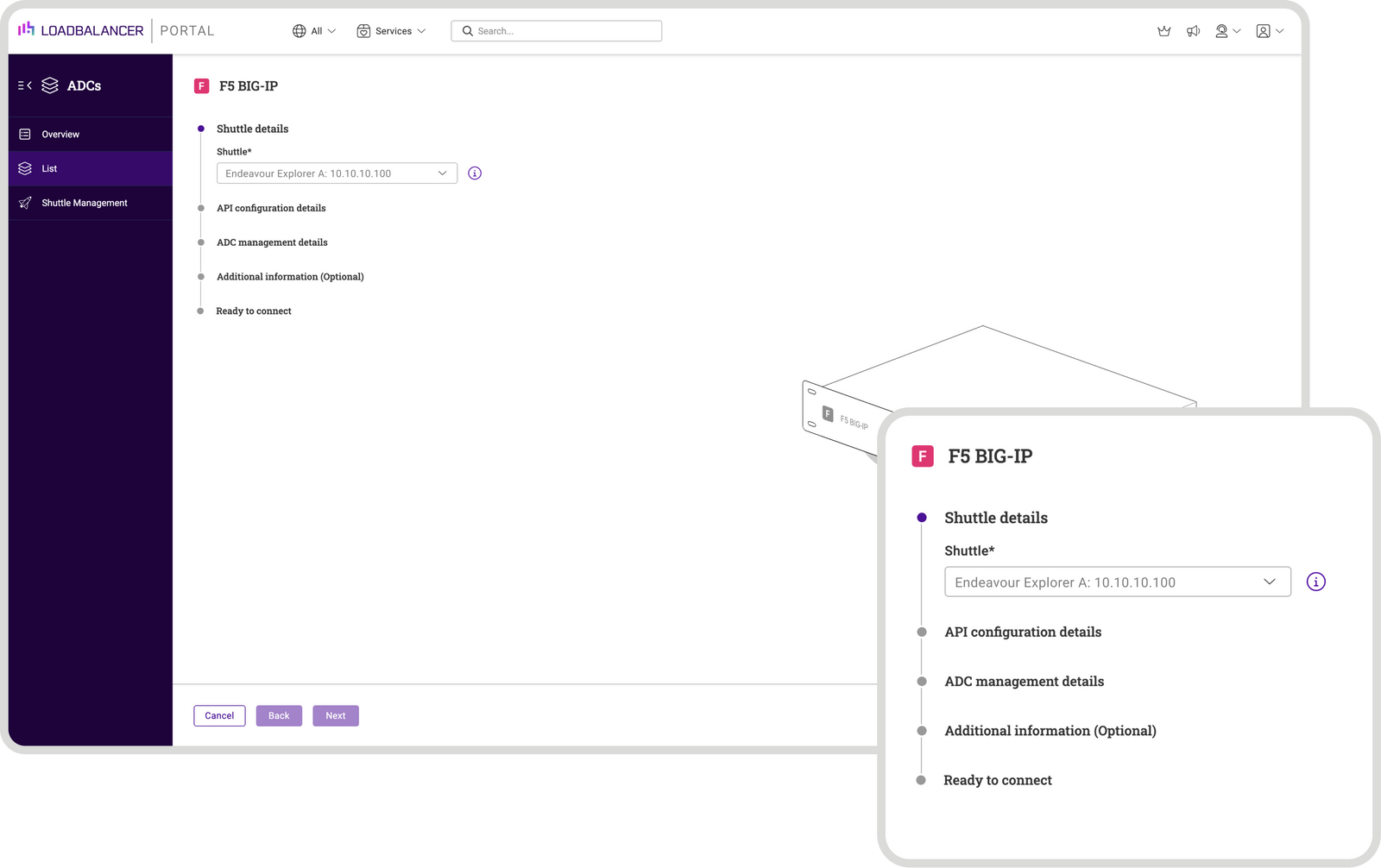
Task: Go to Shuttle Management in sidebar
Action: pyautogui.click(x=84, y=203)
